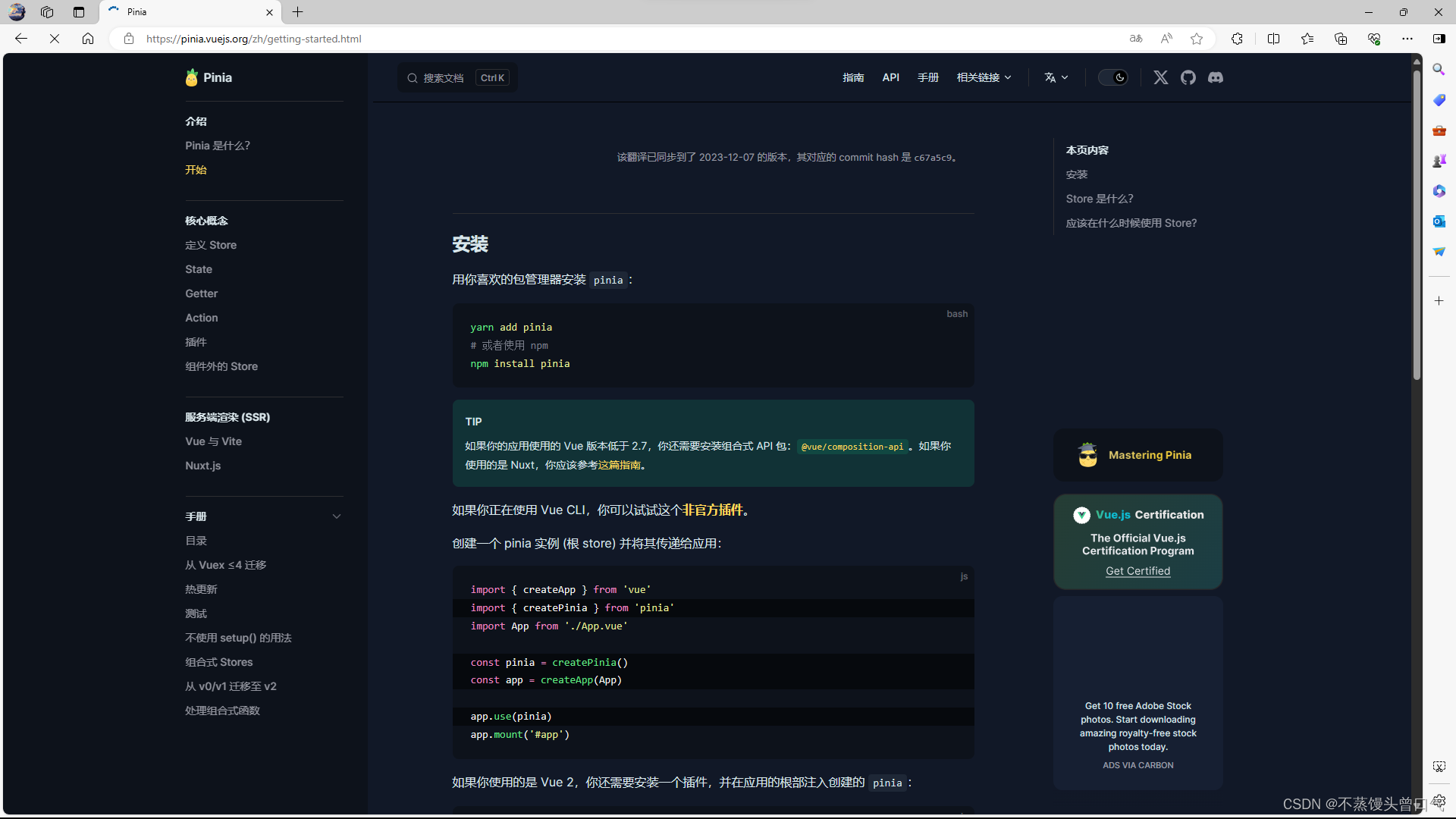Add this page to favorites star

click(x=1197, y=39)
